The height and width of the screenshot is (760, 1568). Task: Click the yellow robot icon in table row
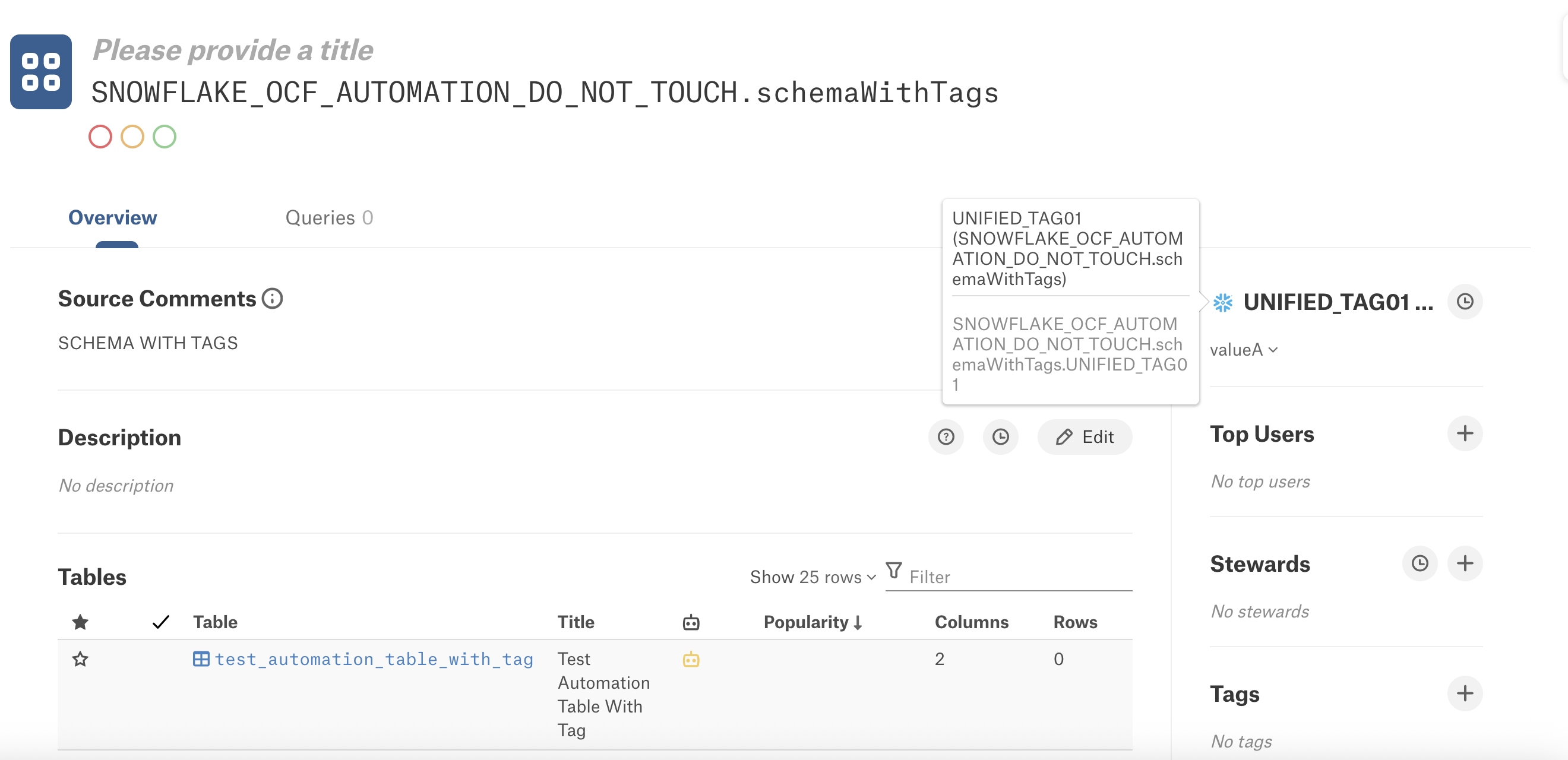(x=691, y=659)
